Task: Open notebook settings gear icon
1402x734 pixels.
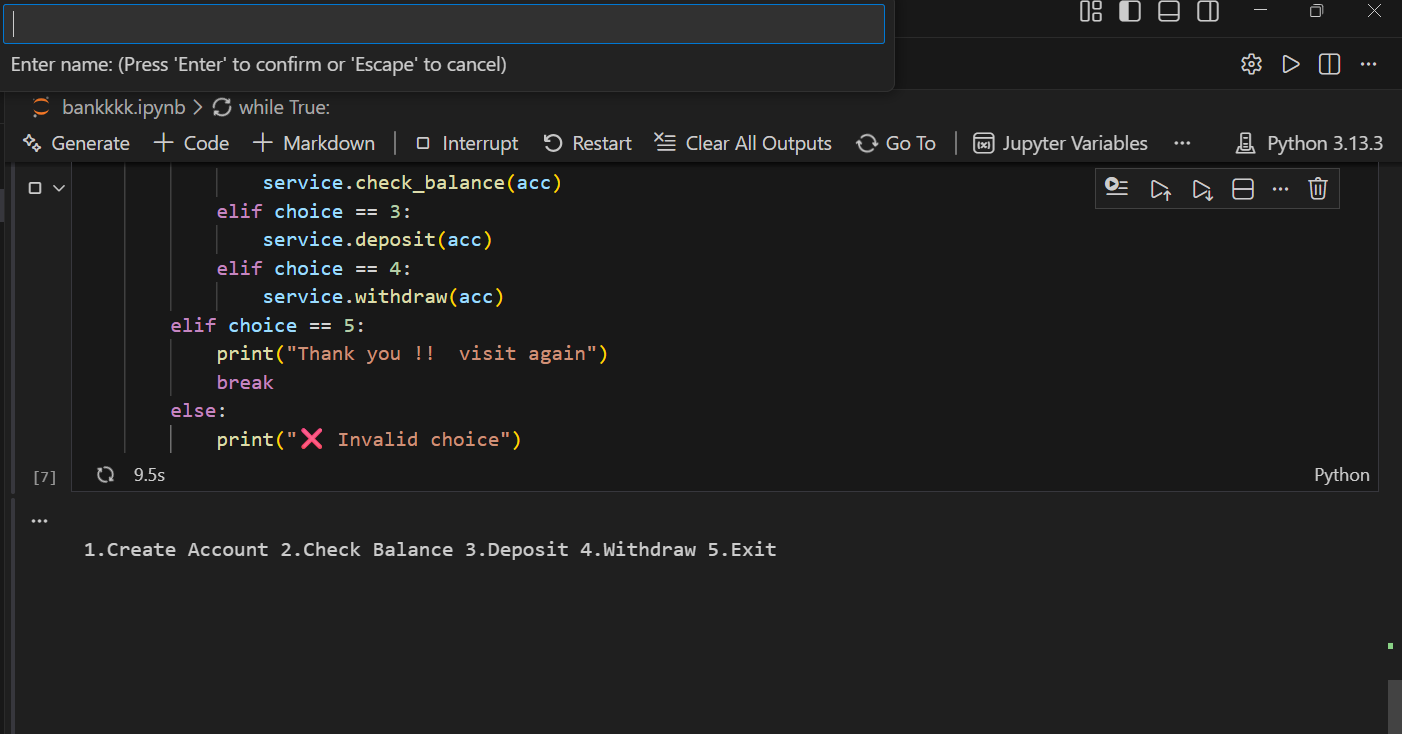Action: 1251,64
